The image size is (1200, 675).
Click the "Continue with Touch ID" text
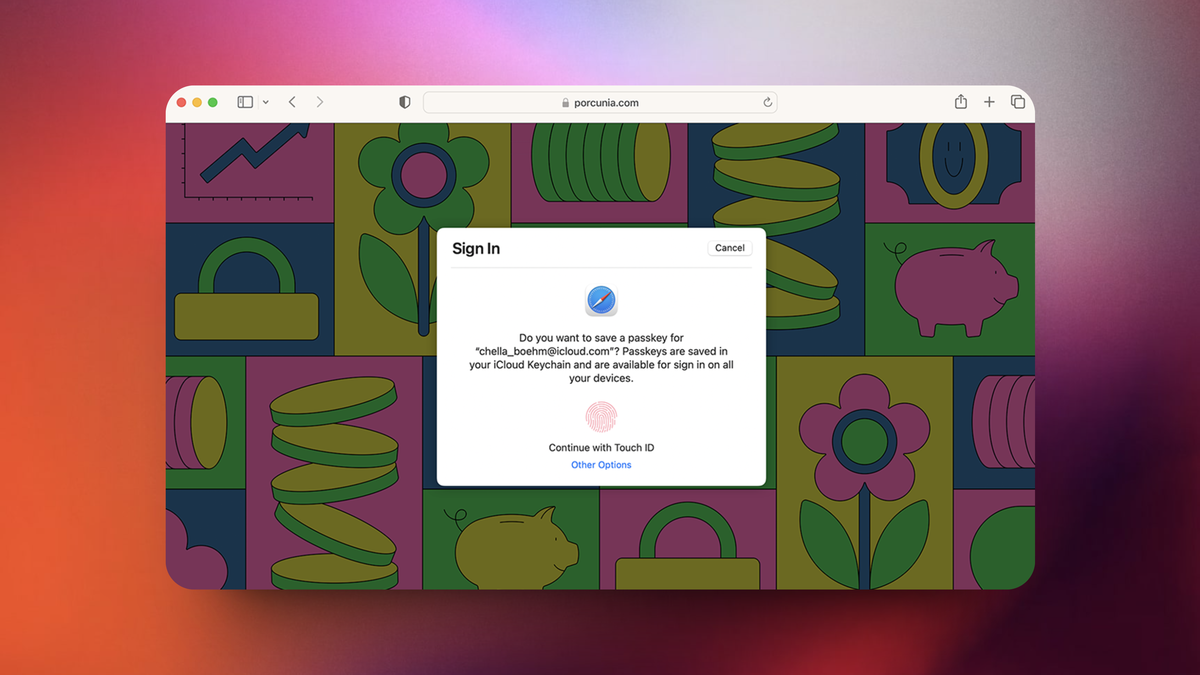point(601,448)
